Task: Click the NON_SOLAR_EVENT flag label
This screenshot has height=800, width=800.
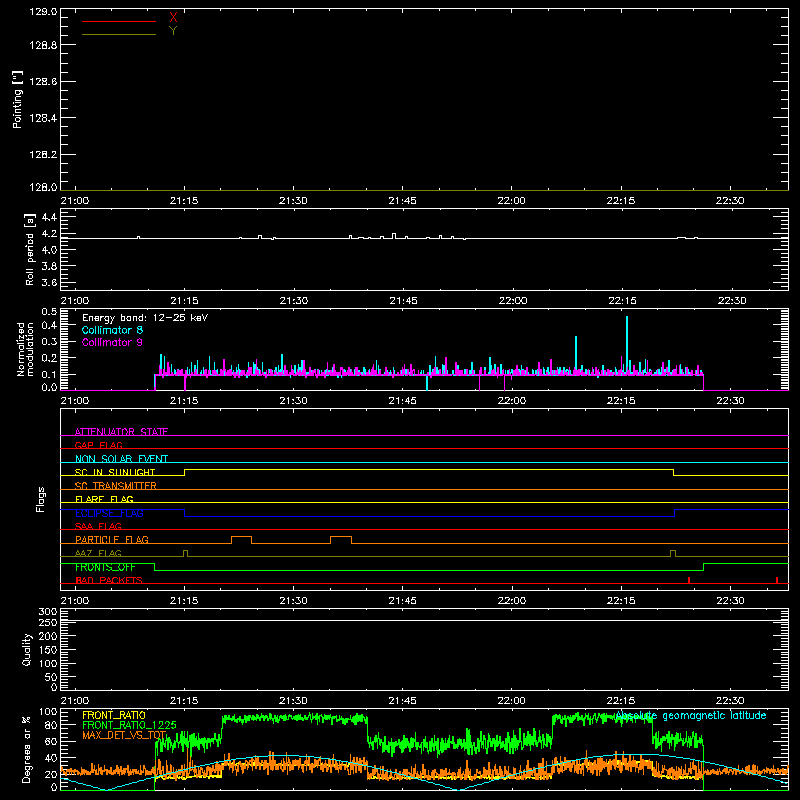Action: (x=121, y=459)
